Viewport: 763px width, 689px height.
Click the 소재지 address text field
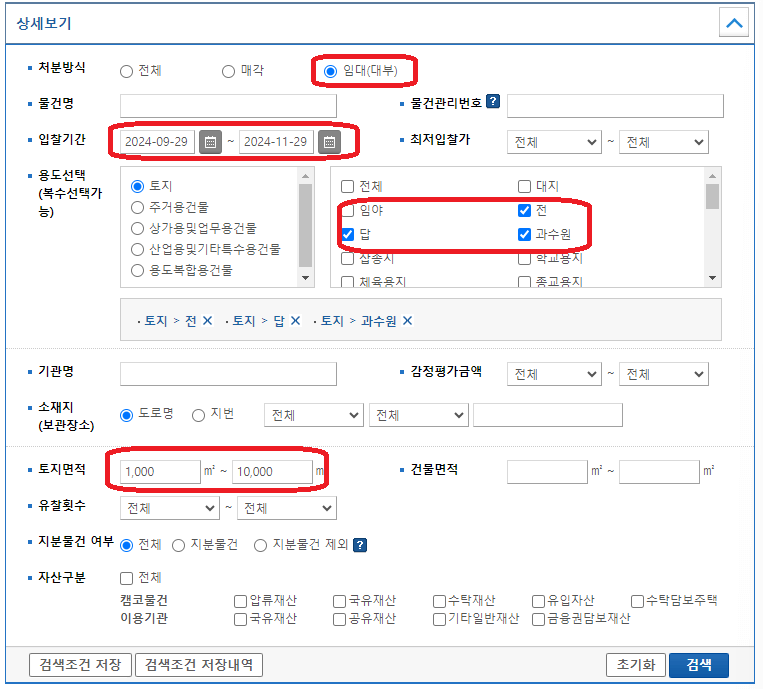[x=548, y=415]
